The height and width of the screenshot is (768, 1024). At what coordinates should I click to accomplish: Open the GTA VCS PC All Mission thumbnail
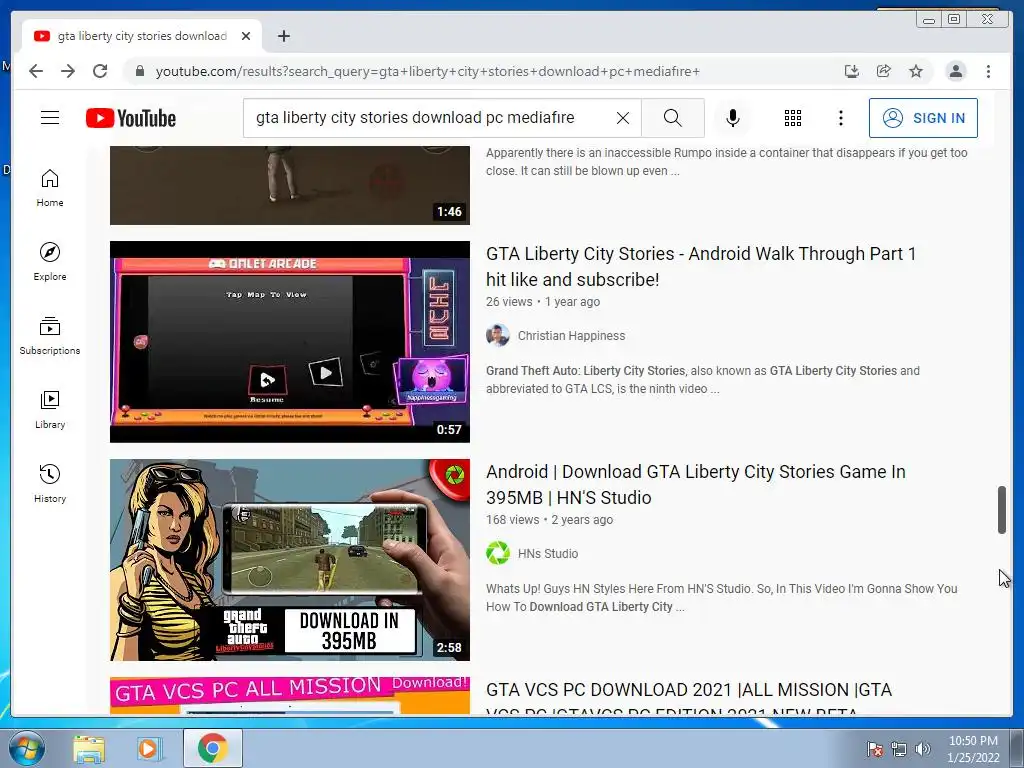289,696
